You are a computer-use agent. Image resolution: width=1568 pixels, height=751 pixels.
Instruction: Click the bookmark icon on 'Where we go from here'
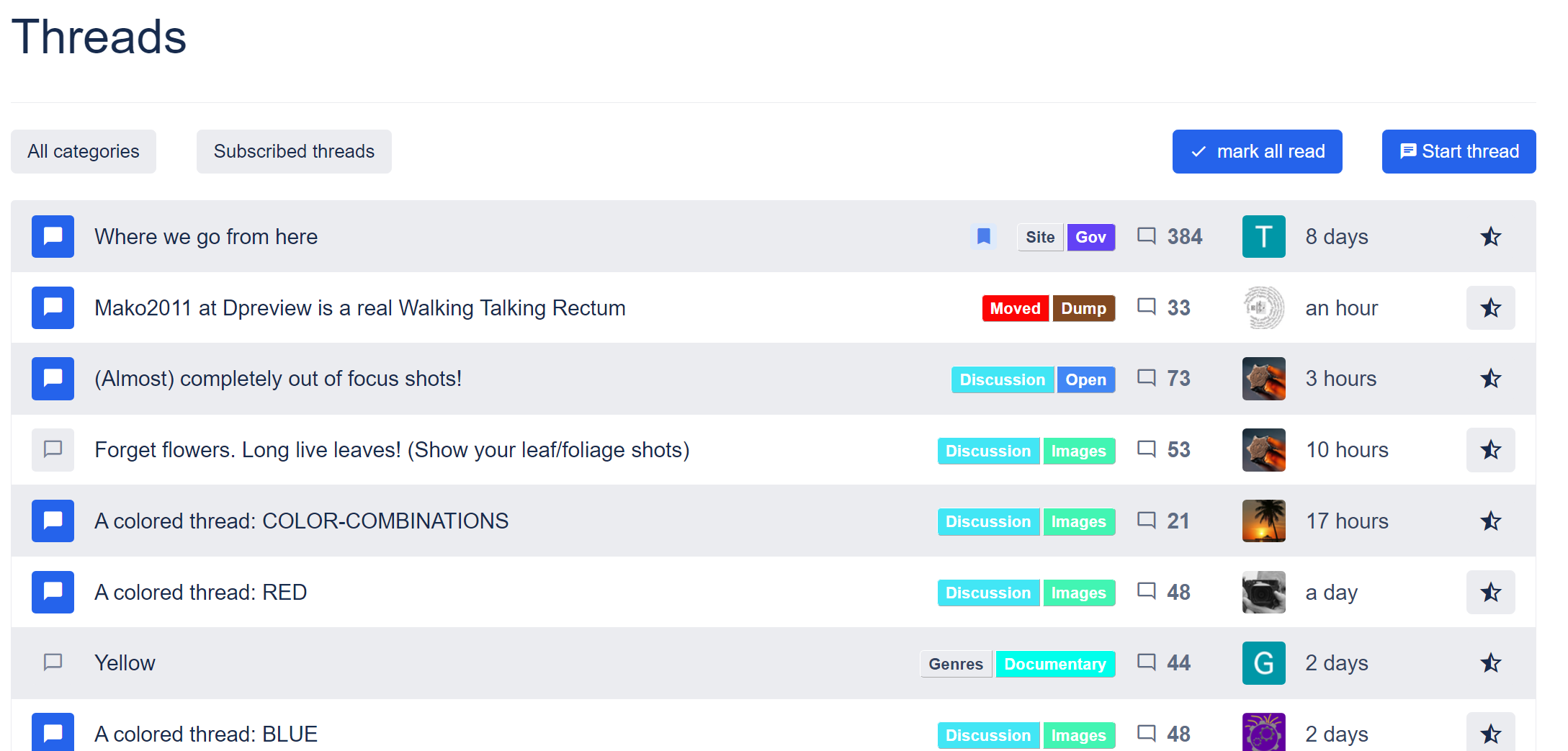point(983,236)
